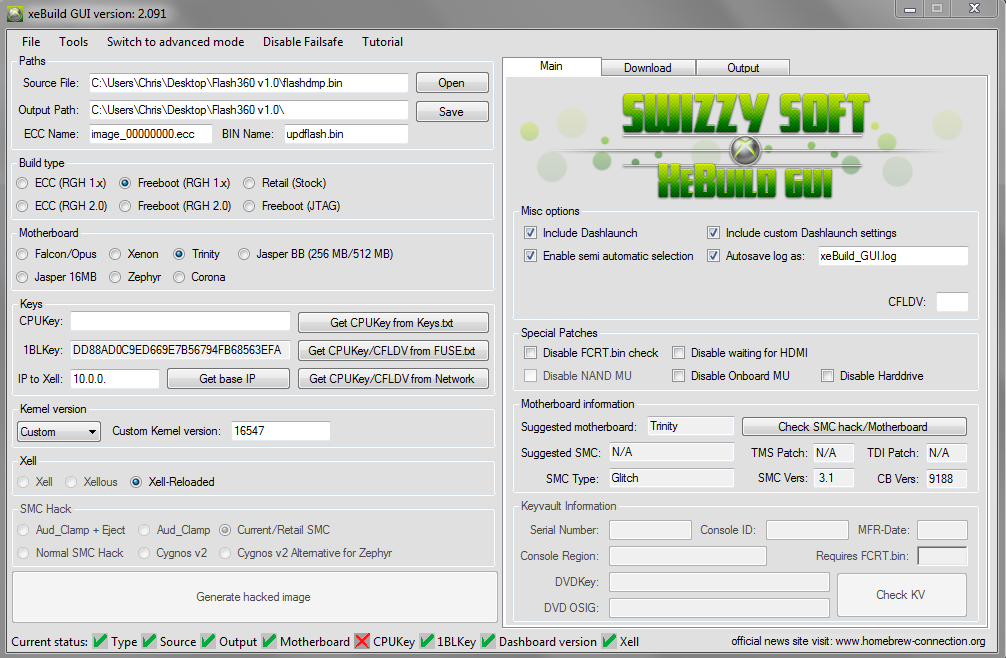Click Save button for Output Path
Image resolution: width=1006 pixels, height=658 pixels.
[x=452, y=112]
